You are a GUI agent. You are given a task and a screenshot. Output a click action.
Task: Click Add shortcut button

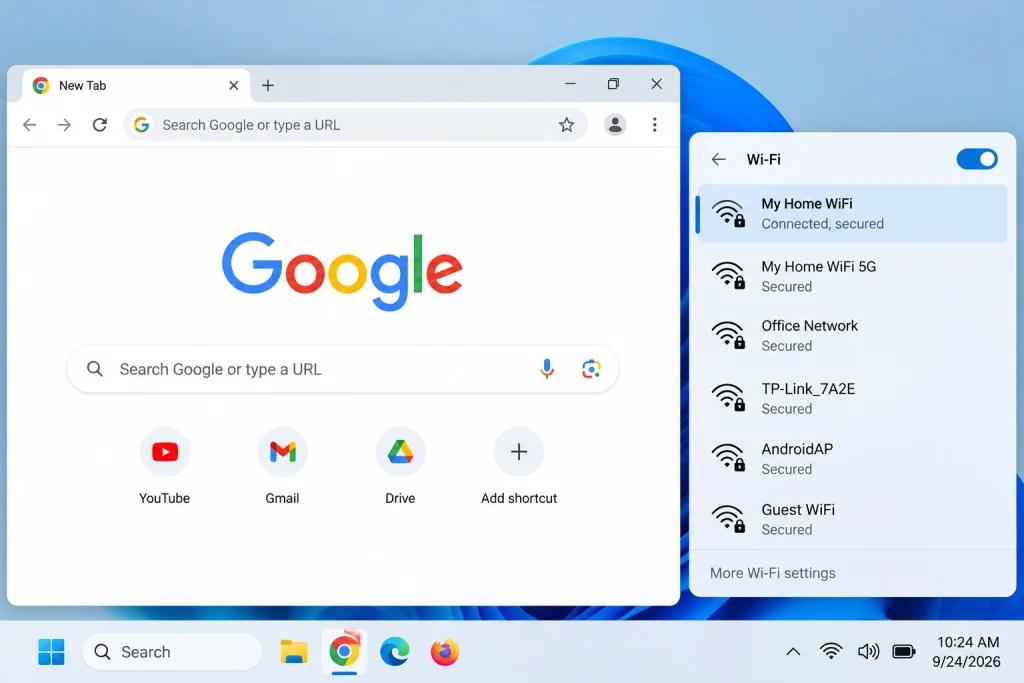pyautogui.click(x=519, y=466)
